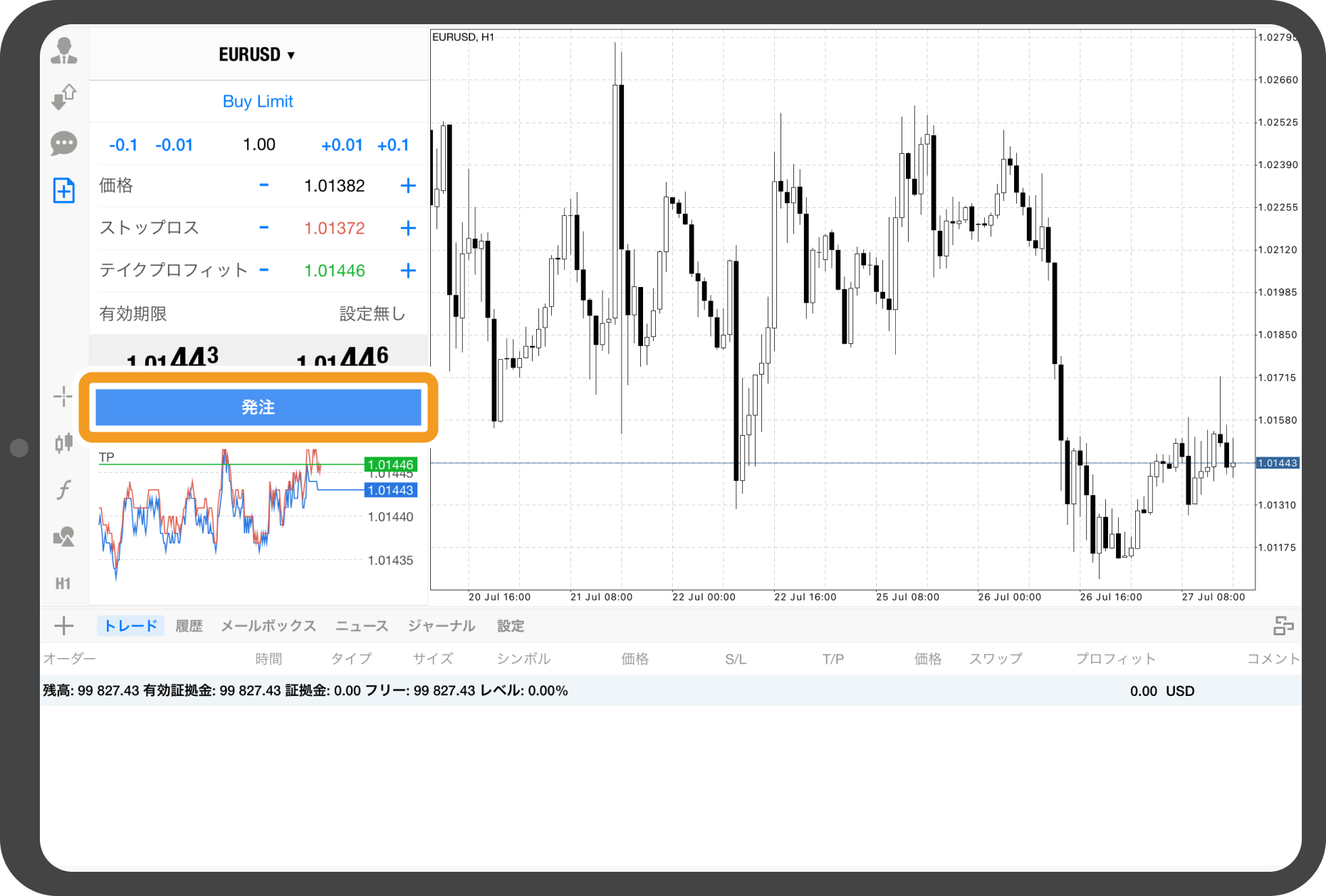Viewport: 1326px width, 896px height.
Task: Sort by シンボル column header
Action: pyautogui.click(x=524, y=659)
